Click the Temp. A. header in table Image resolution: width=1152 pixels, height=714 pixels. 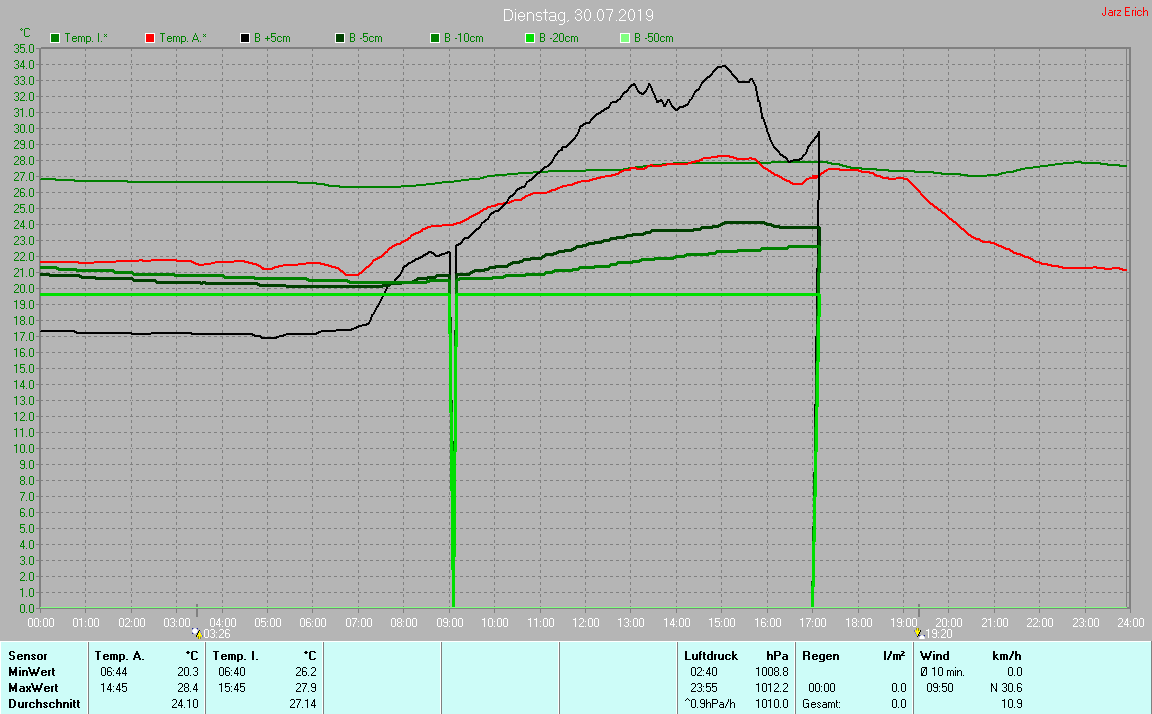tap(119, 656)
